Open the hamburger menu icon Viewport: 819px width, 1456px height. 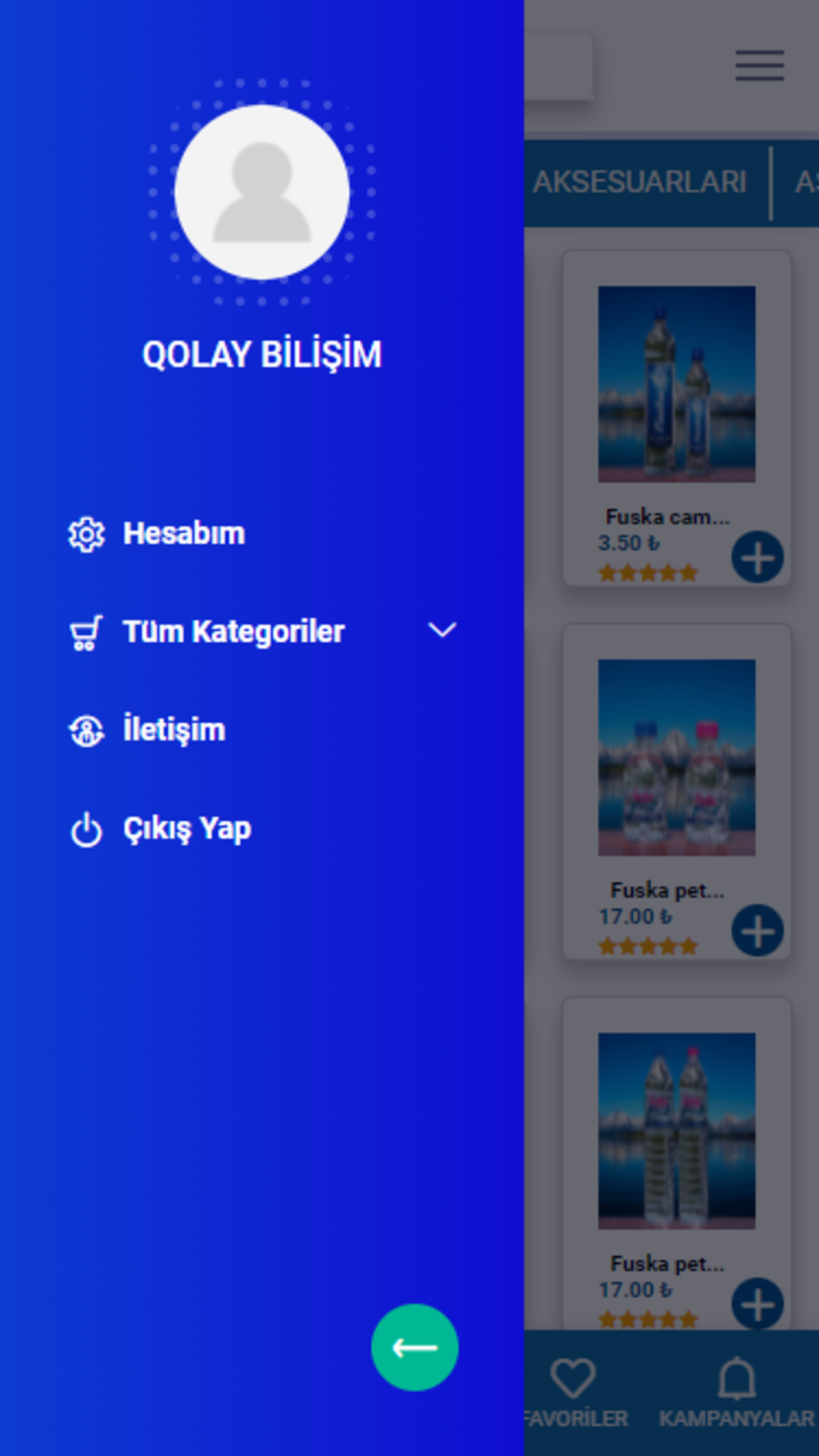coord(759,66)
